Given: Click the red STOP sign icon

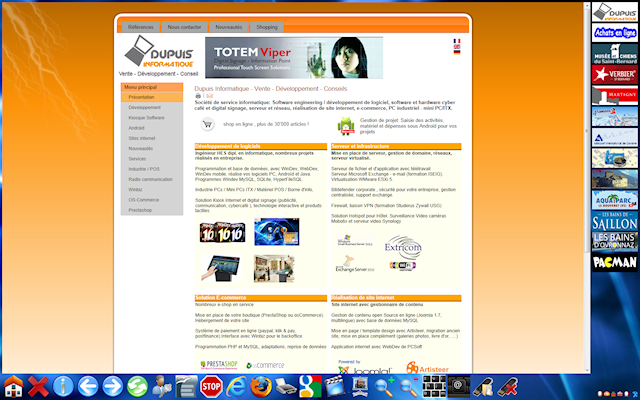Looking at the screenshot, I should coord(211,386).
